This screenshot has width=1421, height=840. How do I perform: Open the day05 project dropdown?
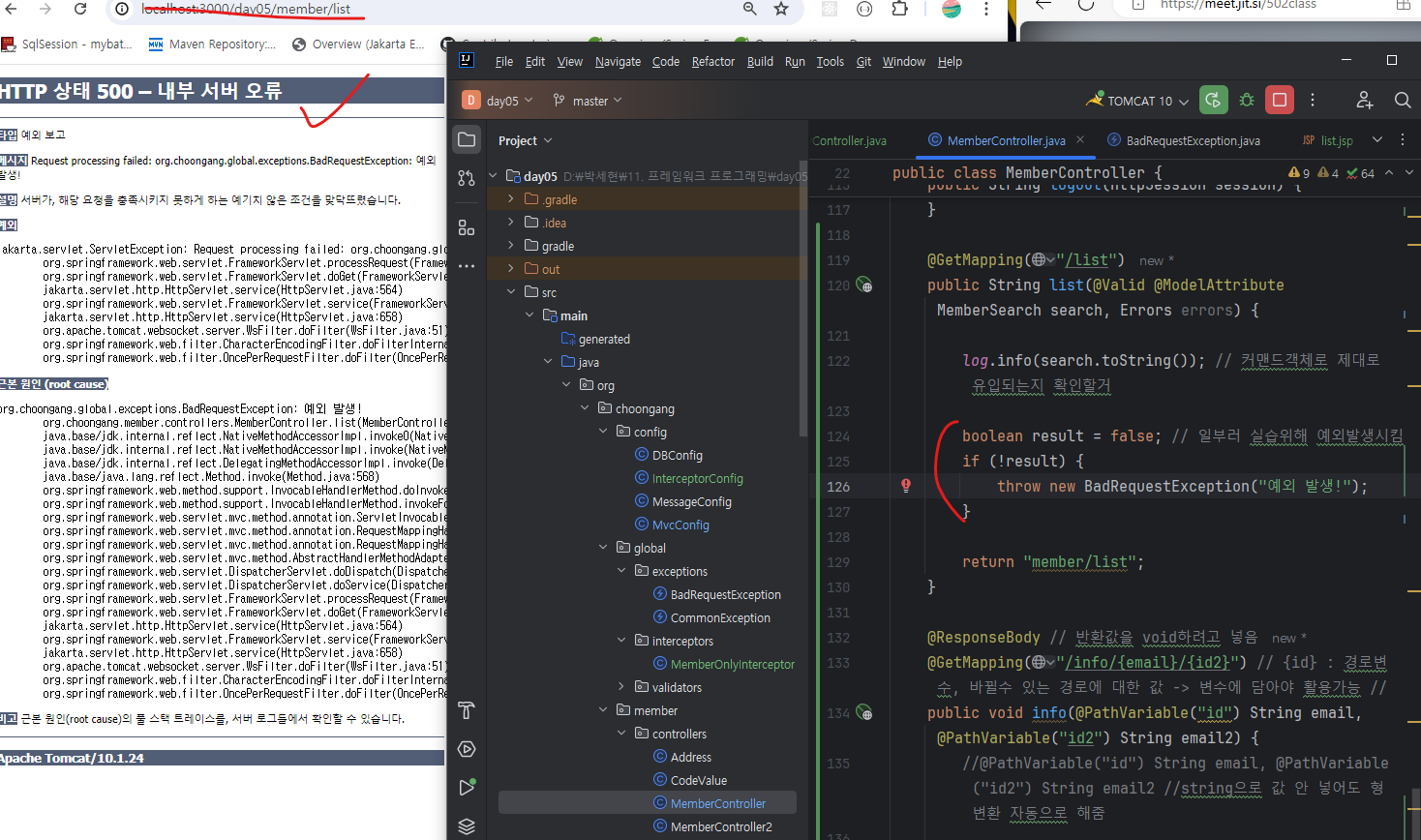(498, 100)
